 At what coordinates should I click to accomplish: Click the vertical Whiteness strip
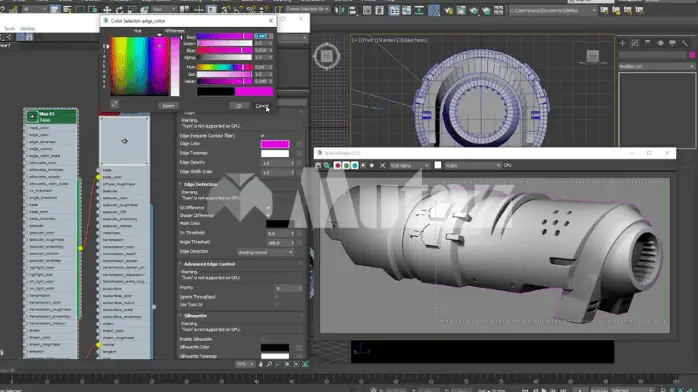click(175, 66)
